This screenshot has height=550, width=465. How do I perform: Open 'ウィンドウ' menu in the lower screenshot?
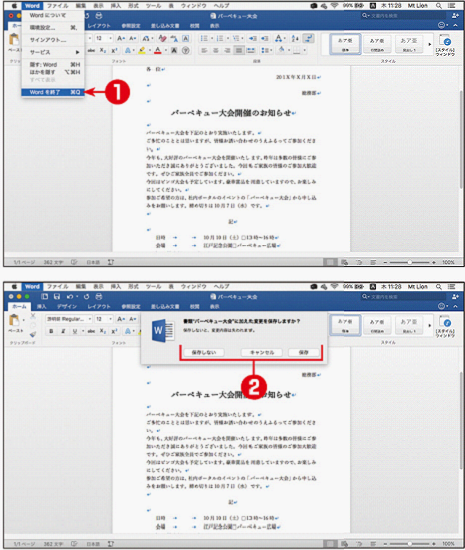[x=193, y=286]
